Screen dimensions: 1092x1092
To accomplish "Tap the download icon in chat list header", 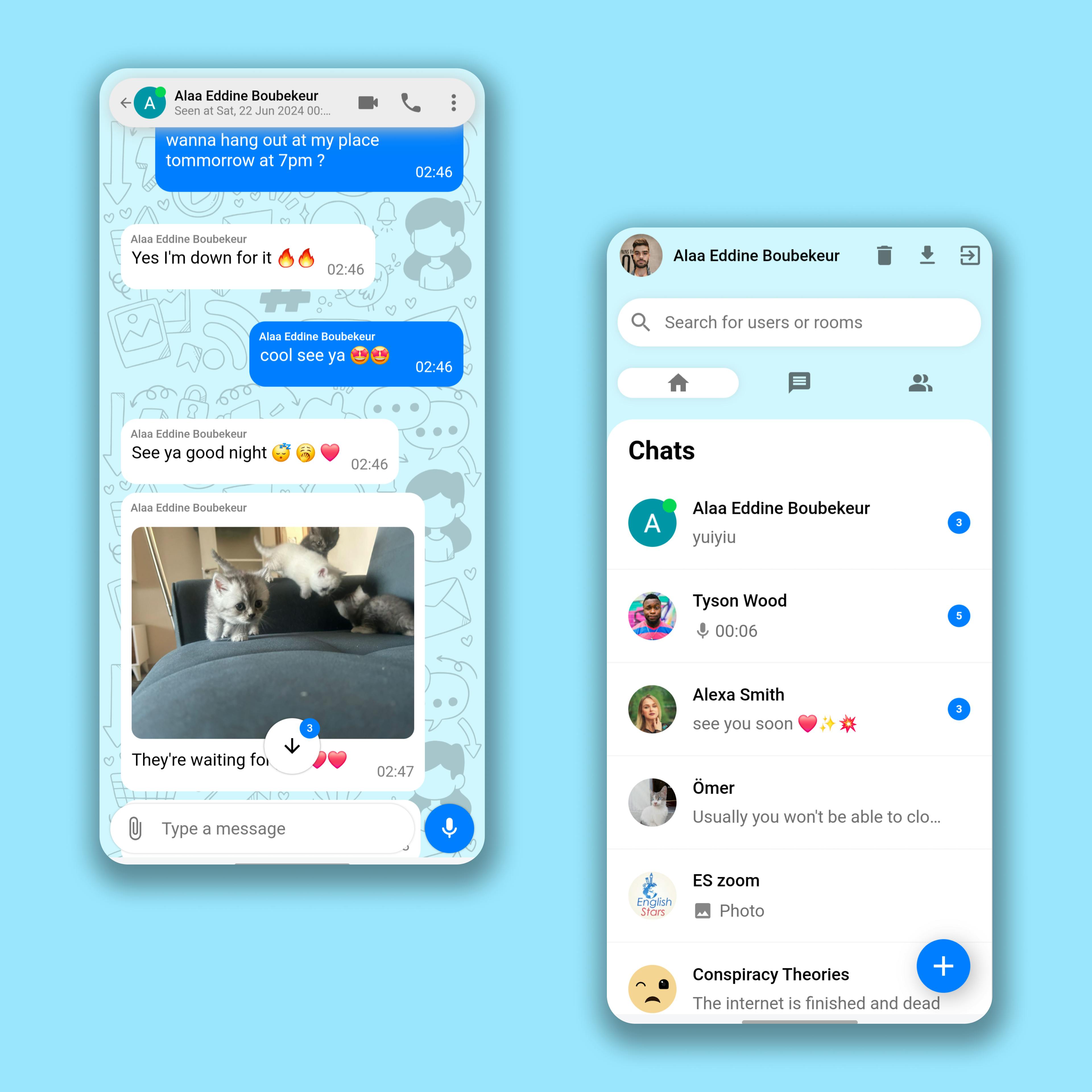I will point(928,255).
